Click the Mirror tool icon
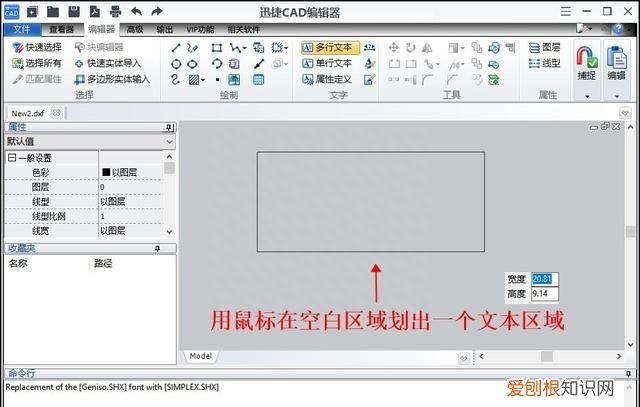This screenshot has height=407, width=640. pyautogui.click(x=427, y=48)
